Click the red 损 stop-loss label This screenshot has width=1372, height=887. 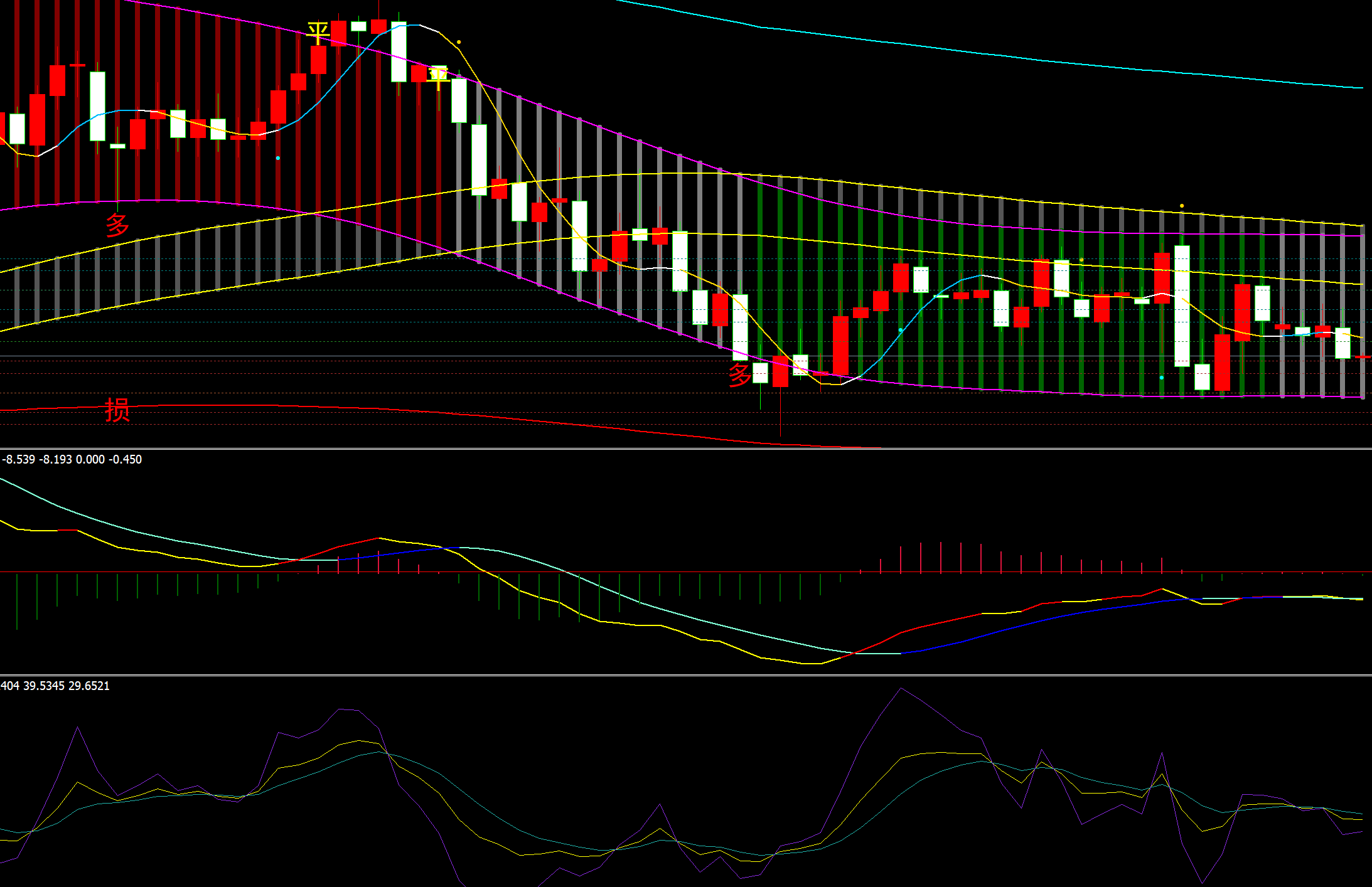pos(117,410)
